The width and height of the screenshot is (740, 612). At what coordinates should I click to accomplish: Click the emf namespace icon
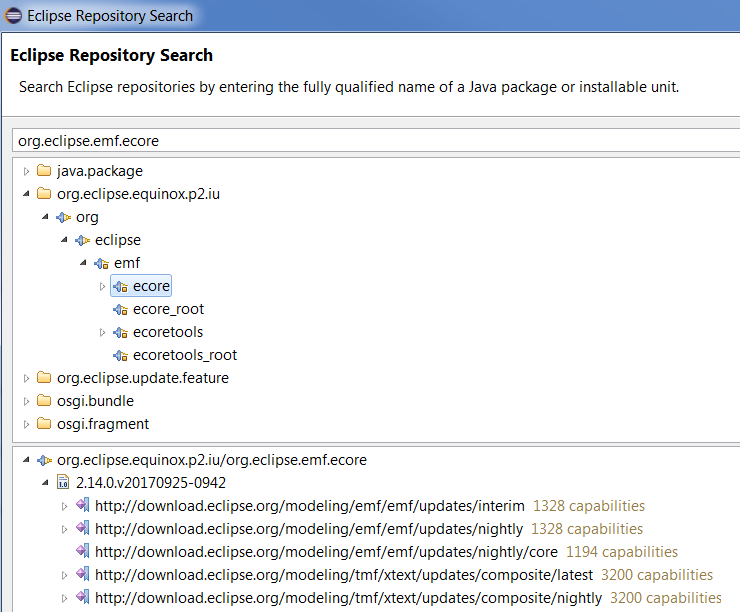click(x=101, y=263)
